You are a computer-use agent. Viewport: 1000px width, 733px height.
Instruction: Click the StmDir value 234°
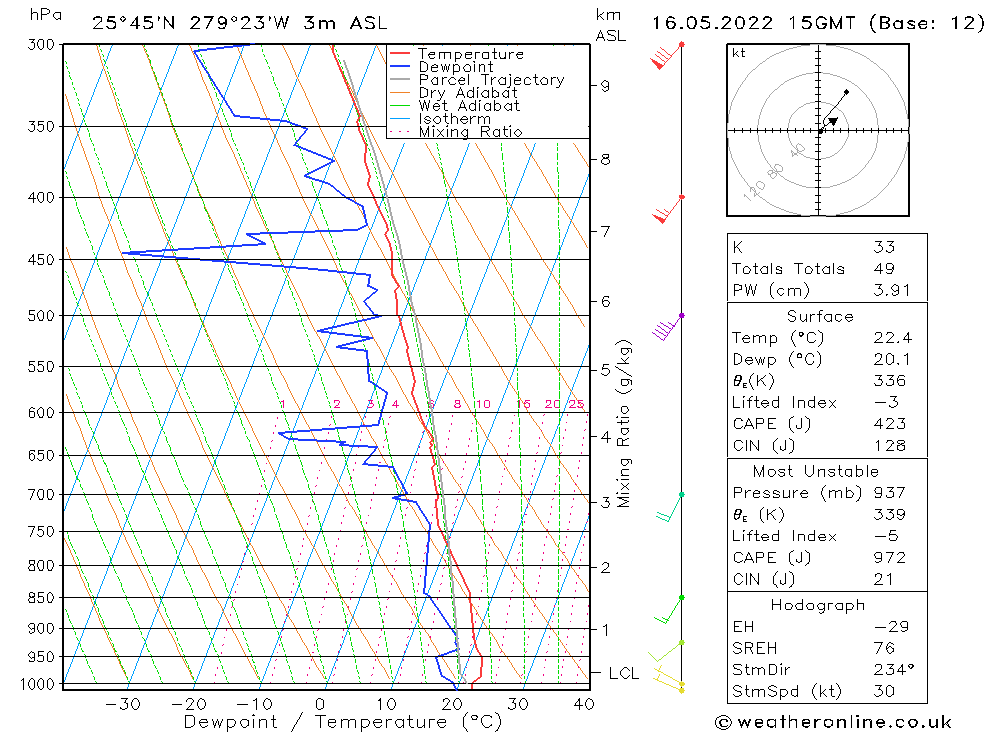(x=894, y=670)
